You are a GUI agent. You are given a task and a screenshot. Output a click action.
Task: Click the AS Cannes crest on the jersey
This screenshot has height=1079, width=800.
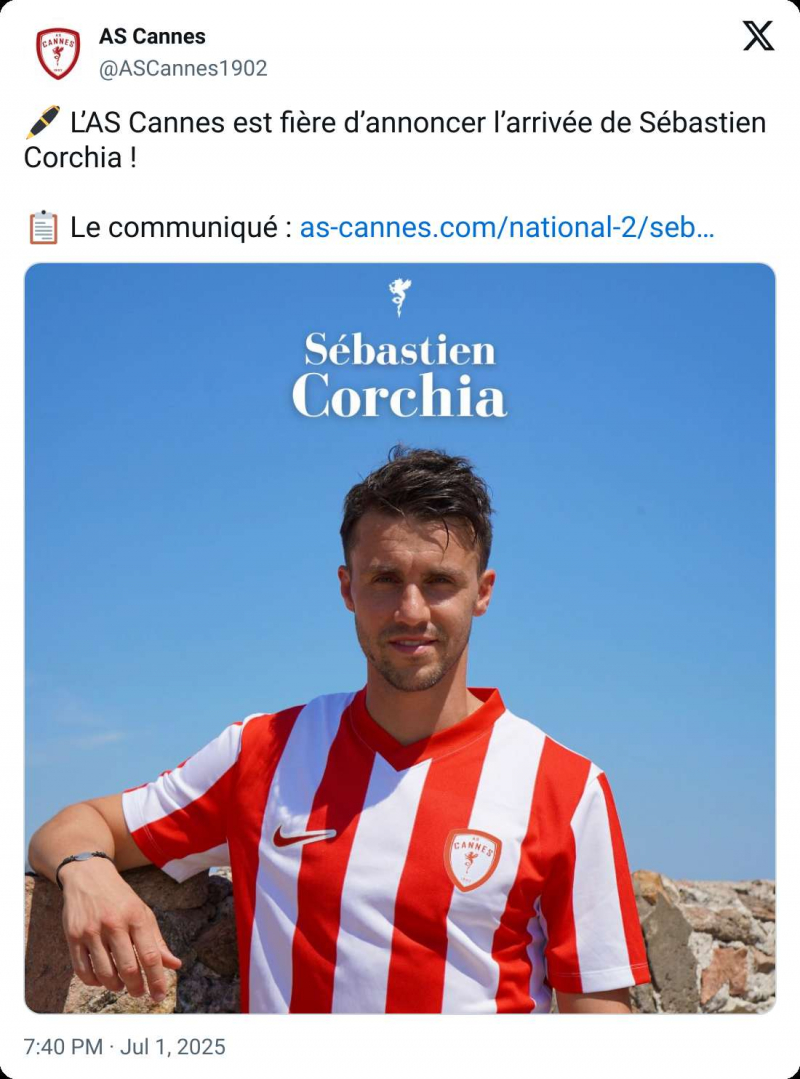point(472,860)
